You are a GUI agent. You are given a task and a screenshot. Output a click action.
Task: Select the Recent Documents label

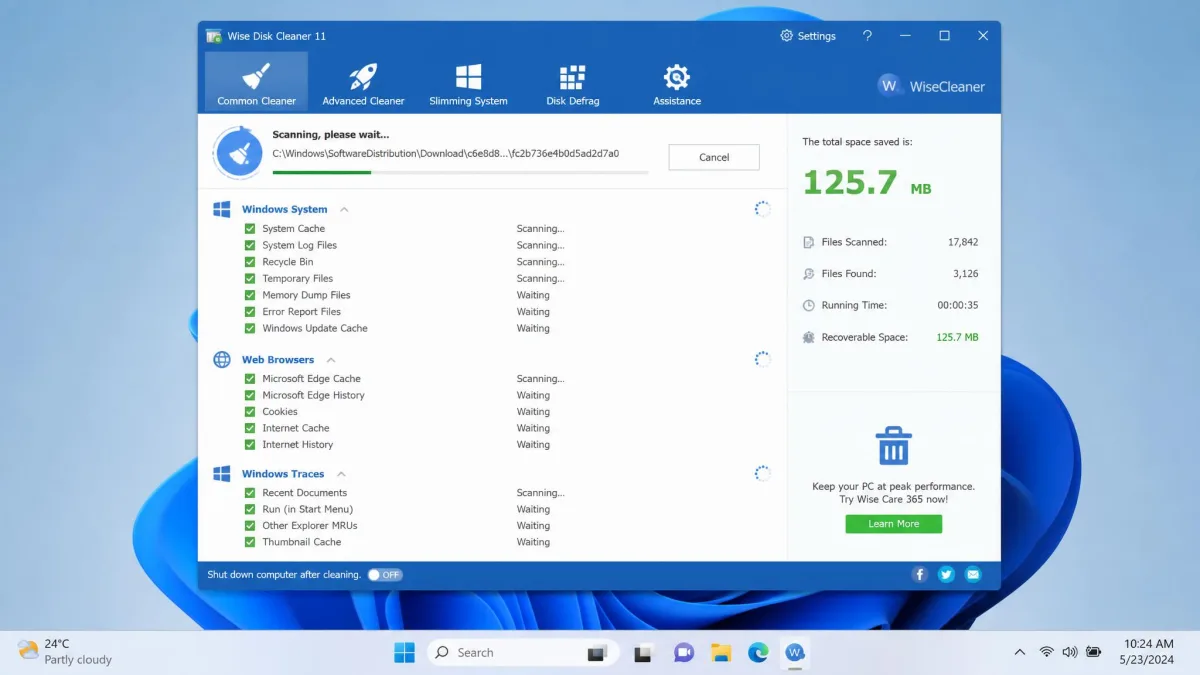tap(305, 493)
